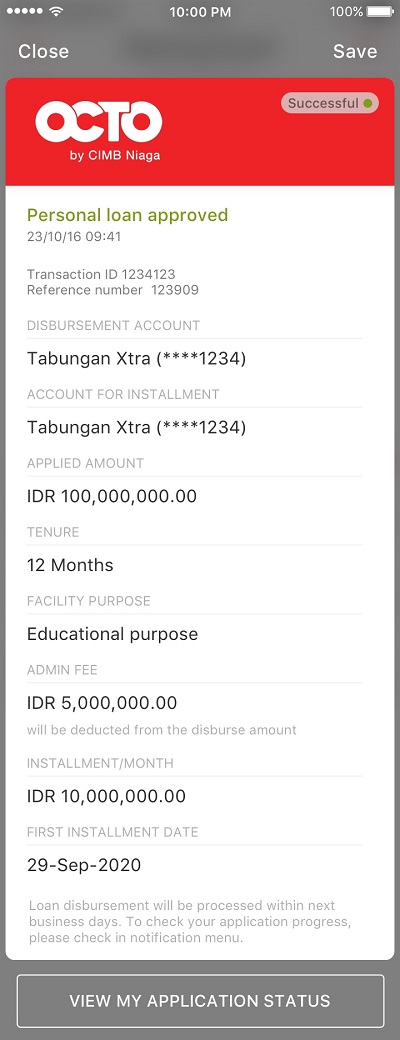Open View My Application Status

[x=200, y=1001]
